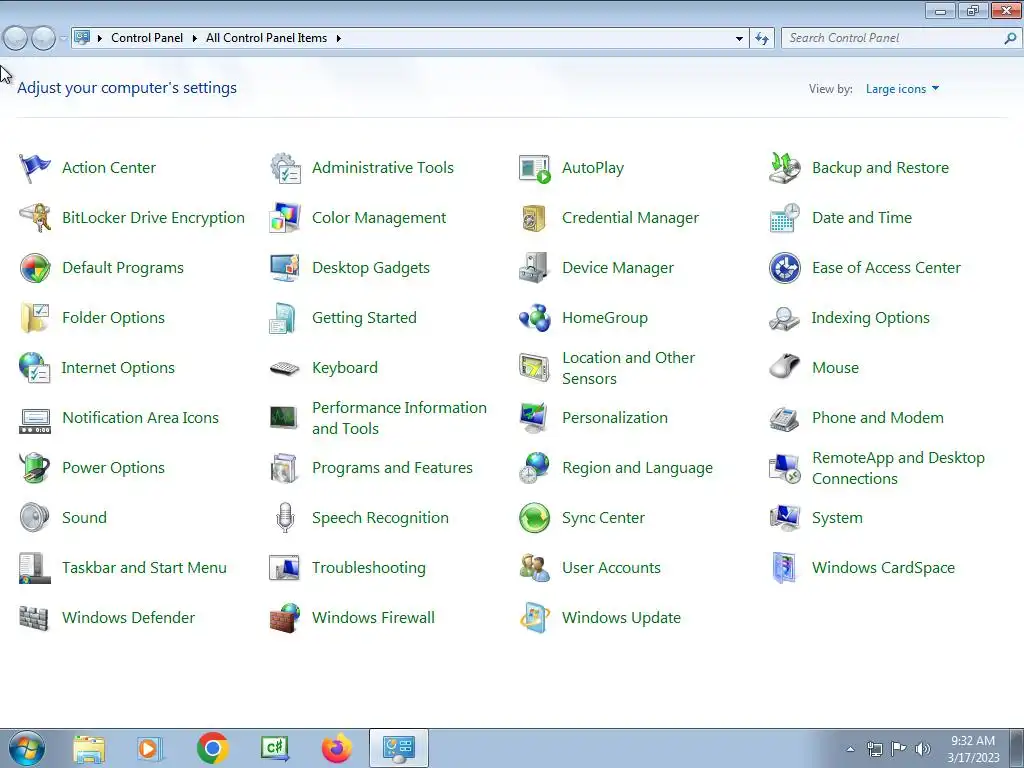Viewport: 1024px width, 768px height.
Task: Open the address bar history dropdown arrow
Action: click(739, 39)
